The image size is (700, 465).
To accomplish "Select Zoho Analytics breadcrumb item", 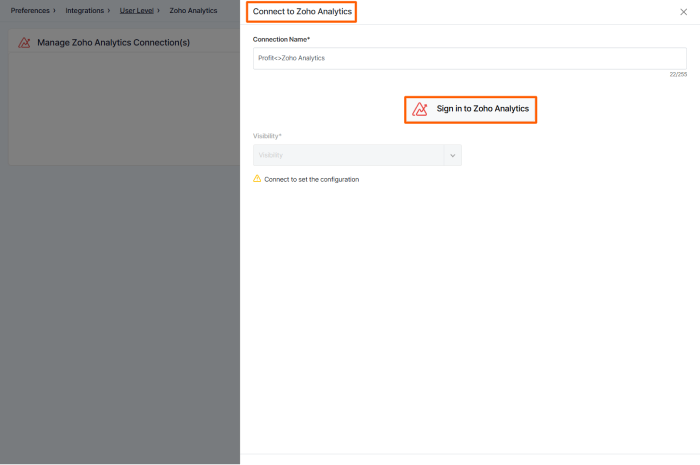I will [x=193, y=10].
